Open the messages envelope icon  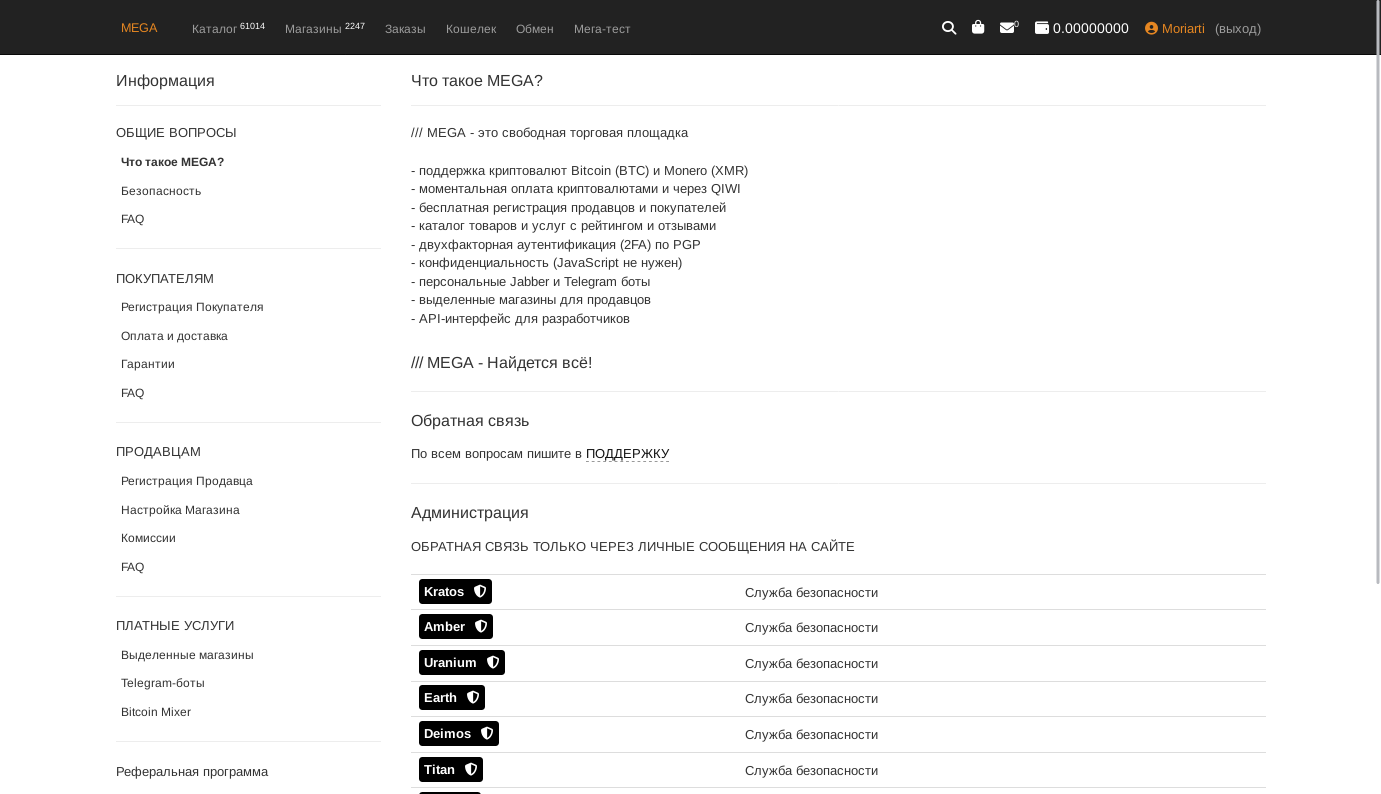tap(1007, 28)
